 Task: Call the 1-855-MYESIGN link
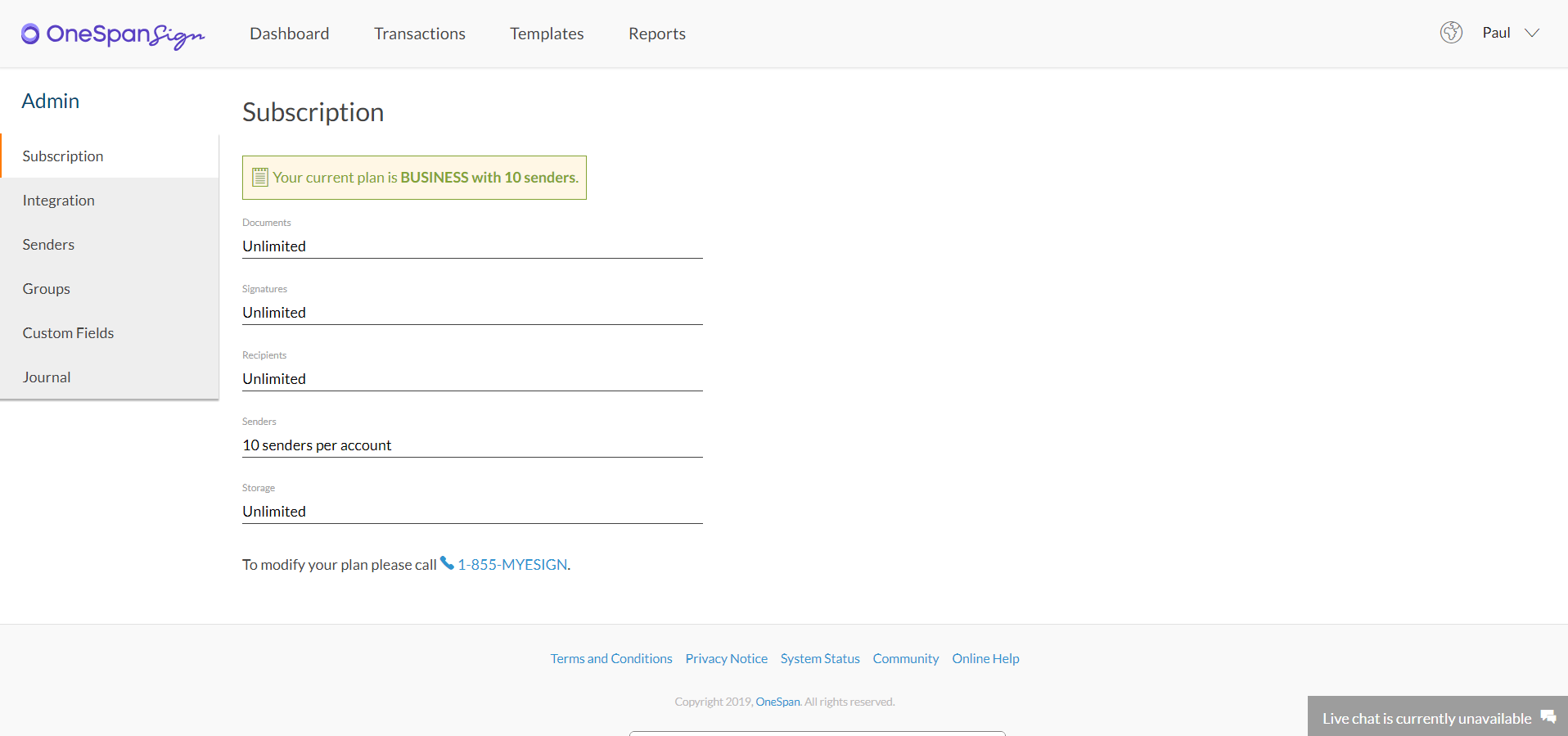coord(512,565)
